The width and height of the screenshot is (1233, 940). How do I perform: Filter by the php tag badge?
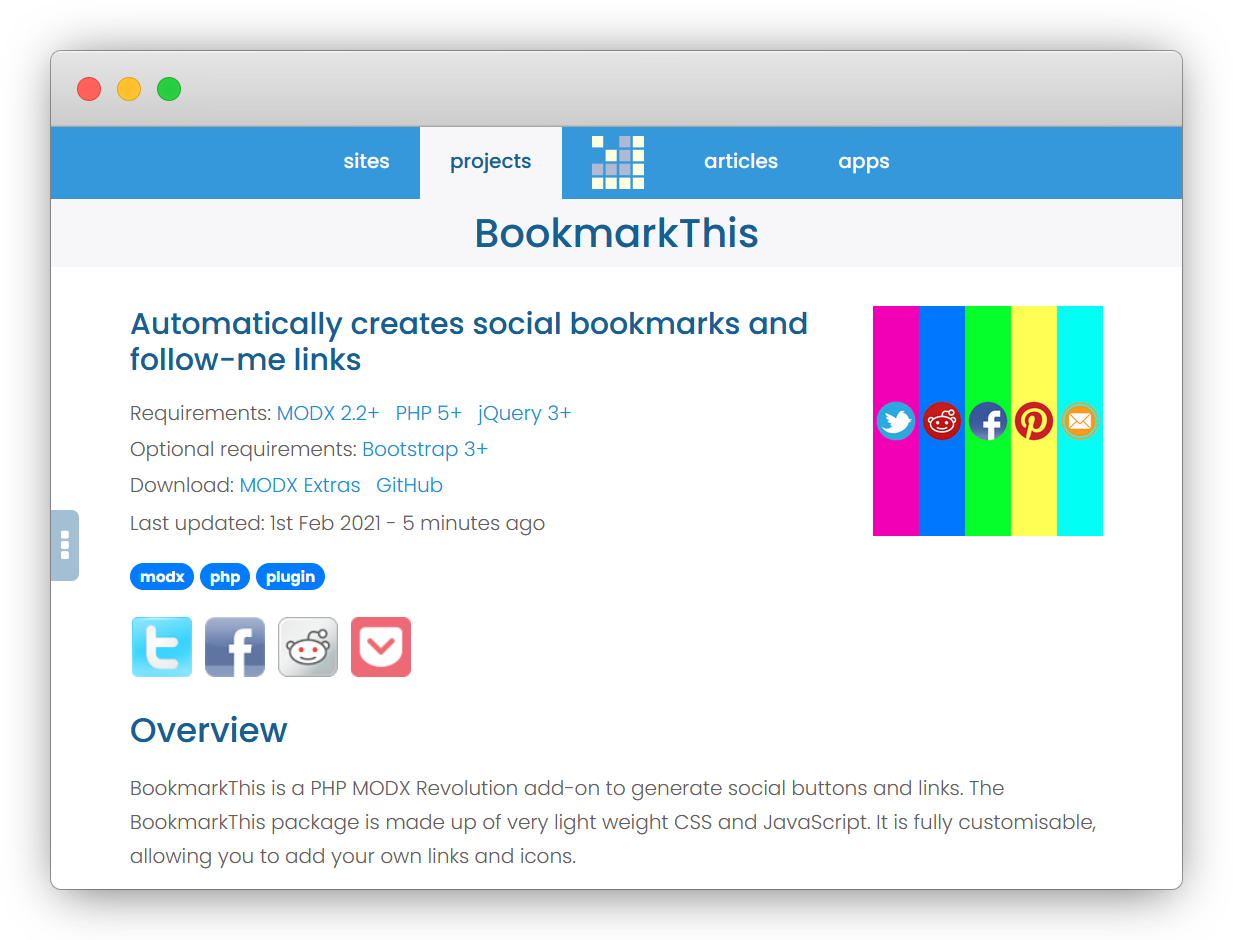(225, 577)
